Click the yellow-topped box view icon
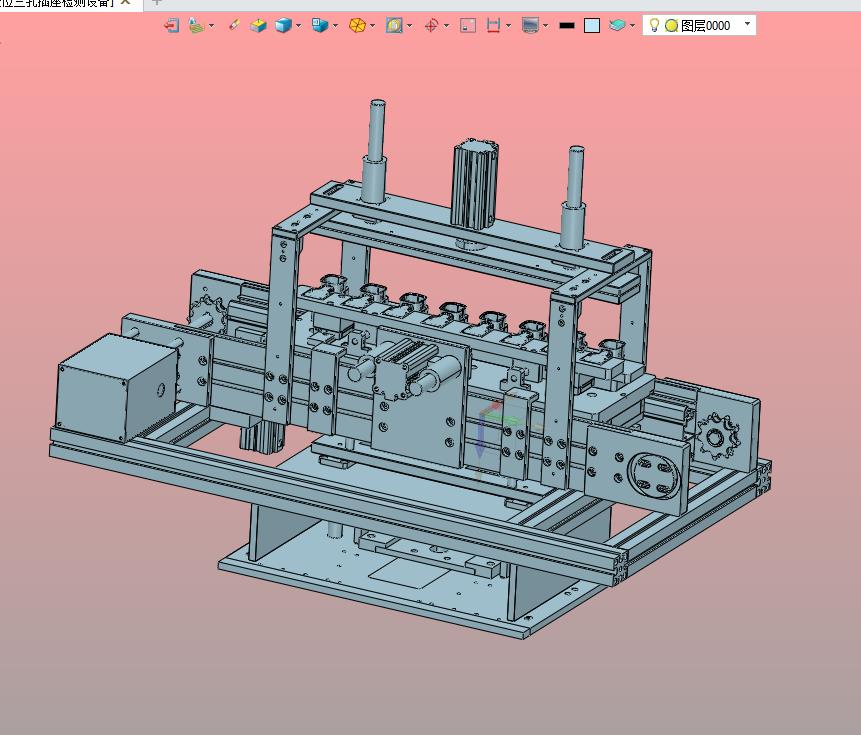Screen dimensions: 861x735 click(x=258, y=25)
